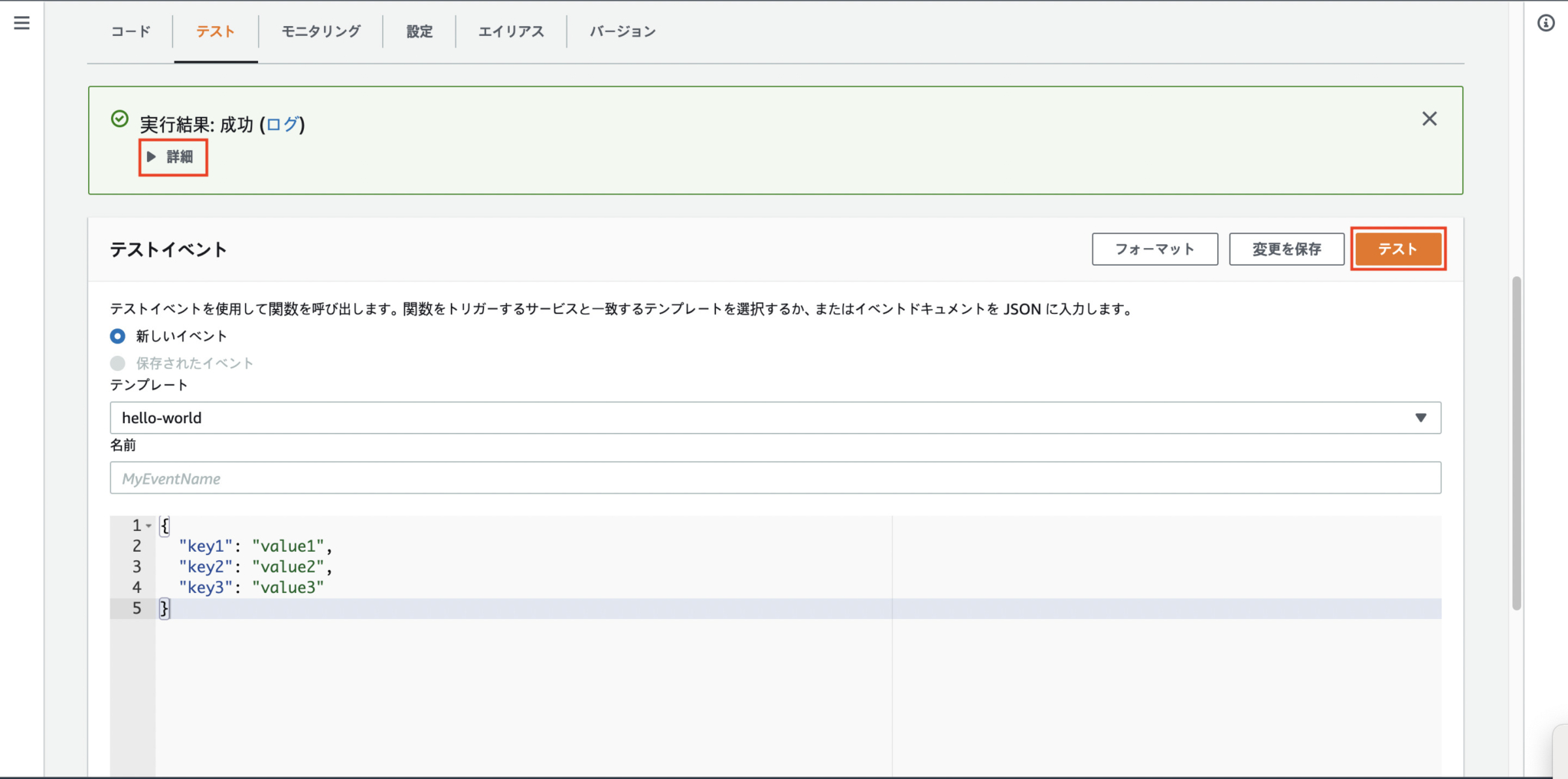
Task: Open the ログ link in the results banner
Action: (x=282, y=124)
